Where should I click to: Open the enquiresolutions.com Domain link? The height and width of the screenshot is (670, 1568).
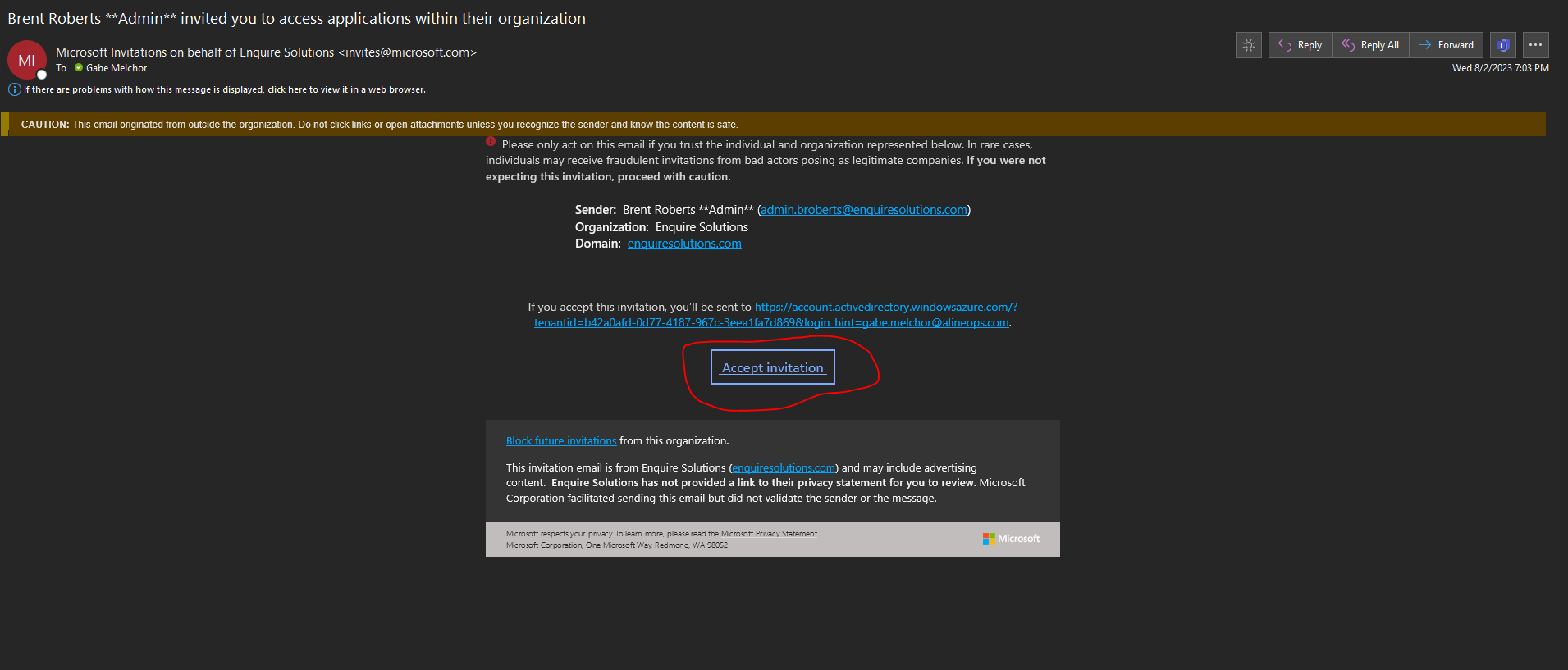[x=684, y=244]
